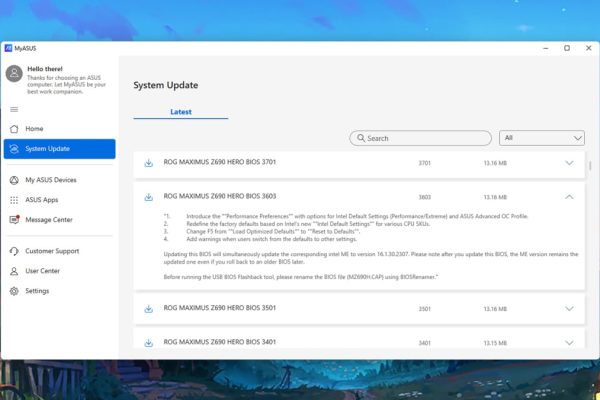Select ROG MAXIMUS Z690 HERO BIOS 3401 title
The width and height of the screenshot is (600, 400).
[220, 342]
